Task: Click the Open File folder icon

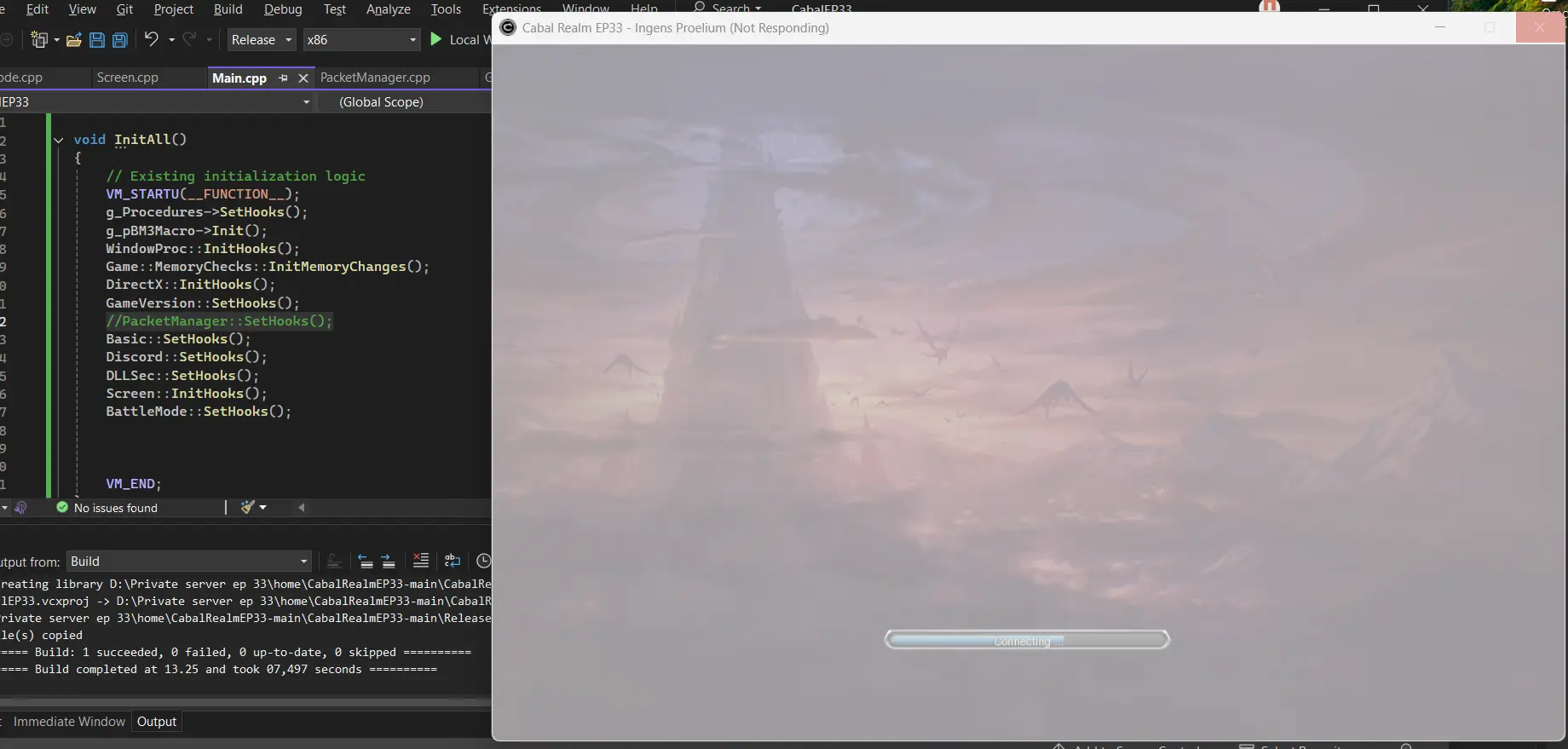Action: tap(74, 39)
